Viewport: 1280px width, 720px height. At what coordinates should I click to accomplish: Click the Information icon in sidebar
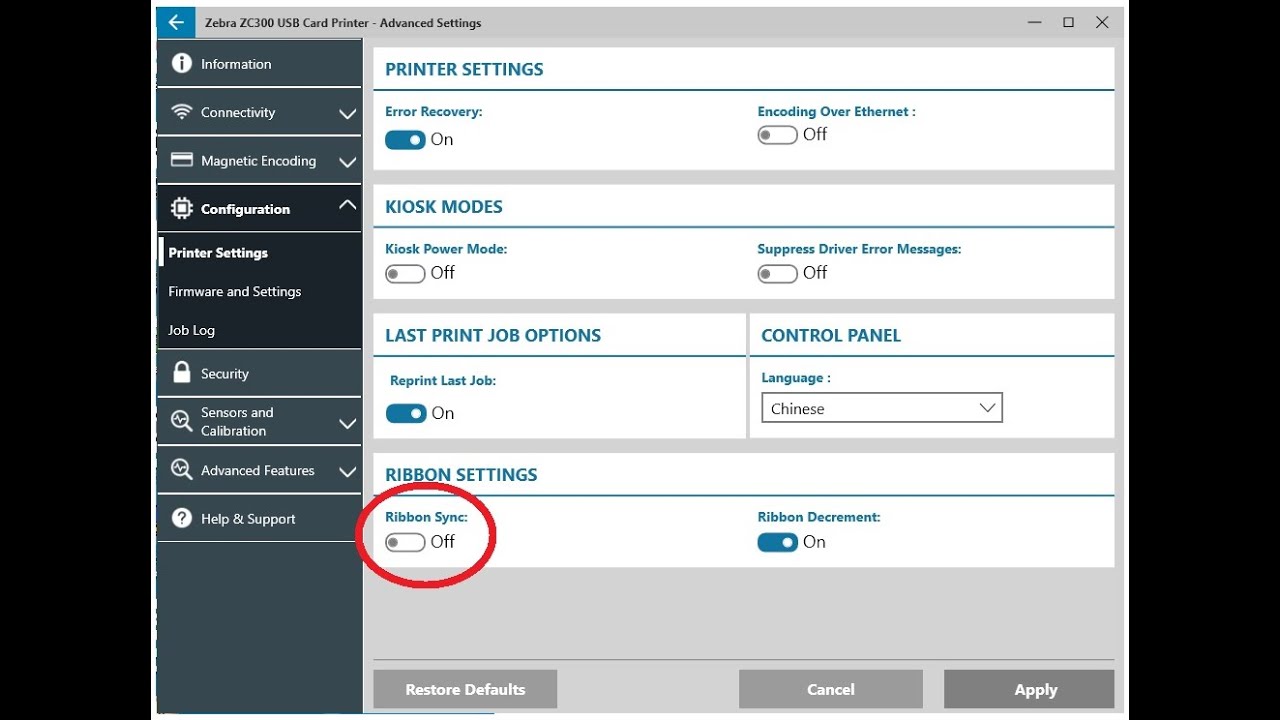pyautogui.click(x=181, y=63)
